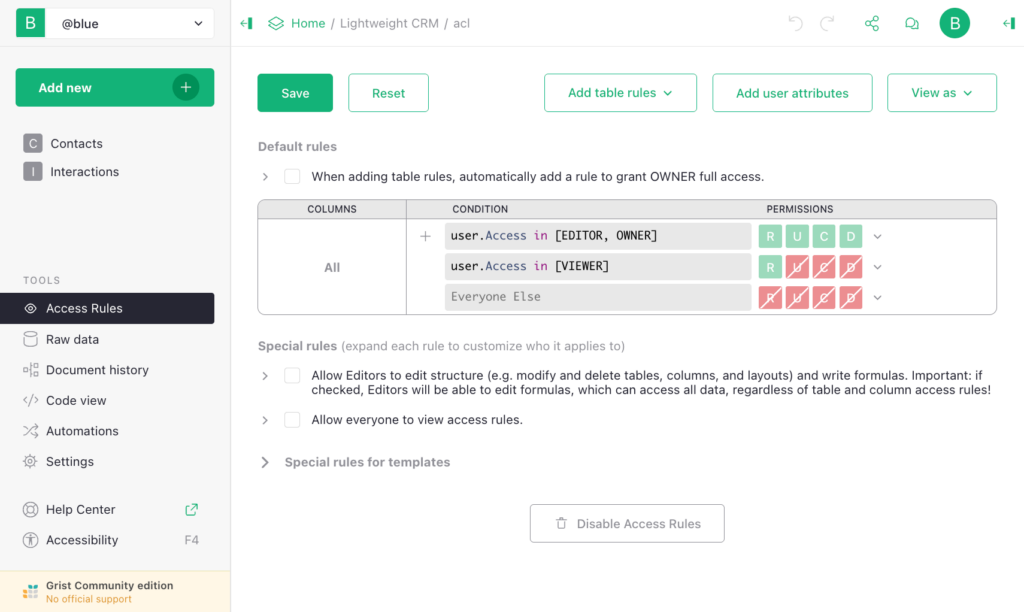Toggle the right panel arrow icon
1024x612 pixels.
pos(1008,24)
